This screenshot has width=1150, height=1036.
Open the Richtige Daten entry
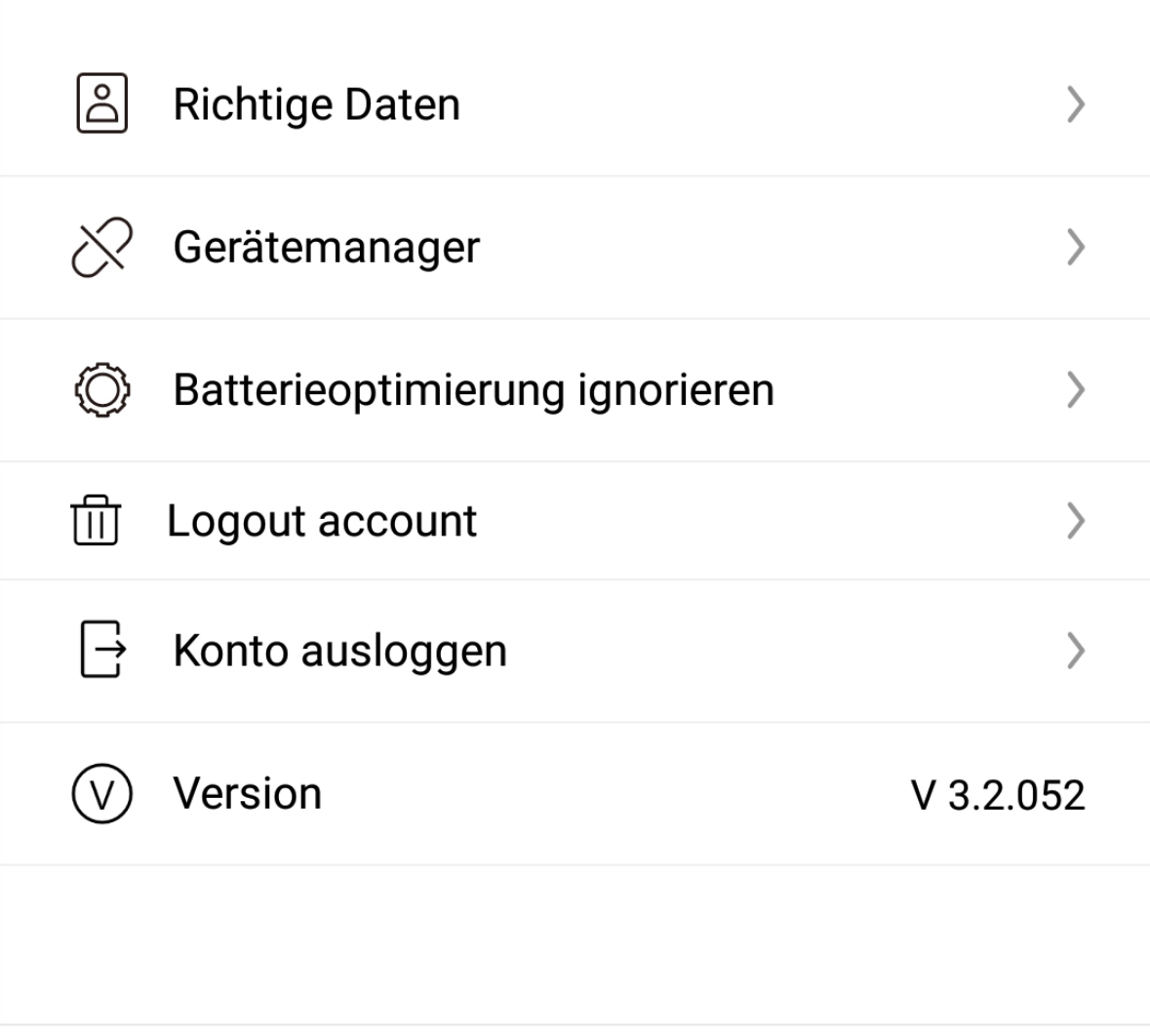pyautogui.click(x=316, y=104)
